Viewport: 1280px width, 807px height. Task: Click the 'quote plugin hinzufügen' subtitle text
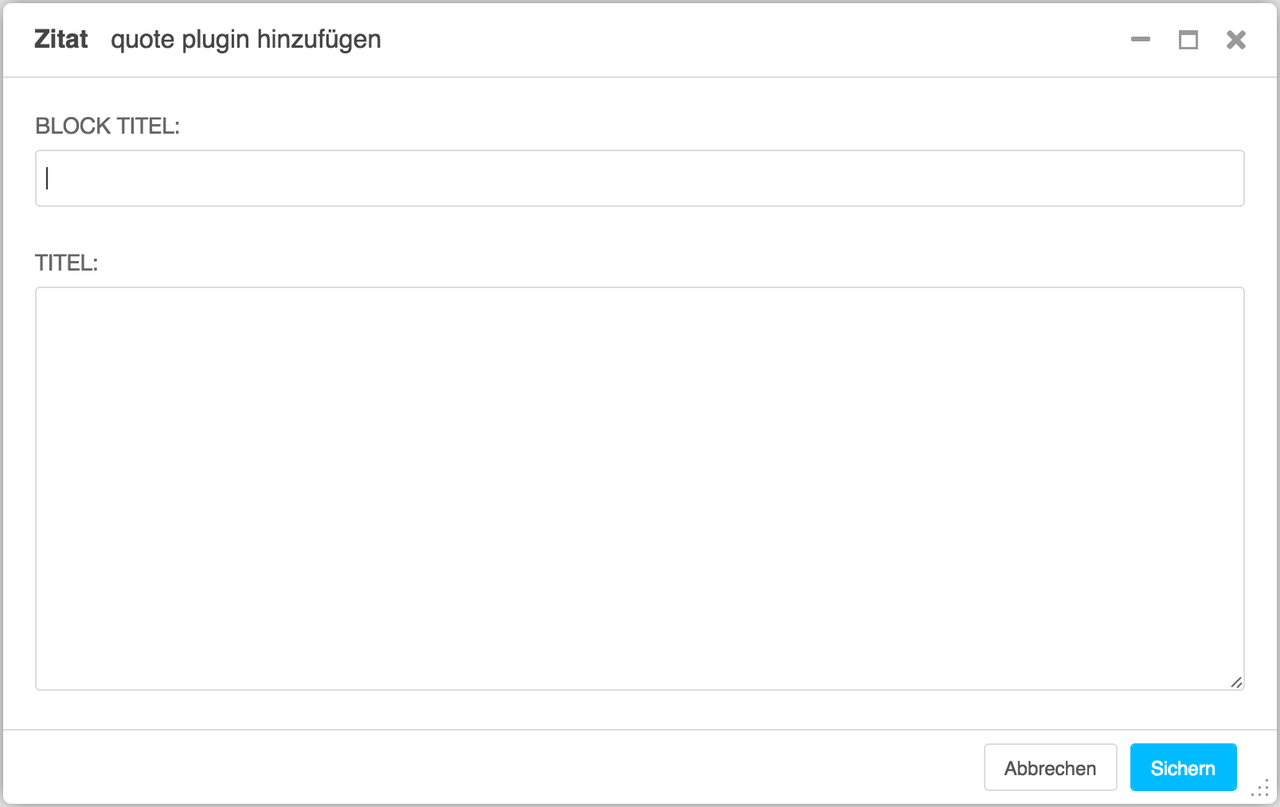tap(246, 40)
